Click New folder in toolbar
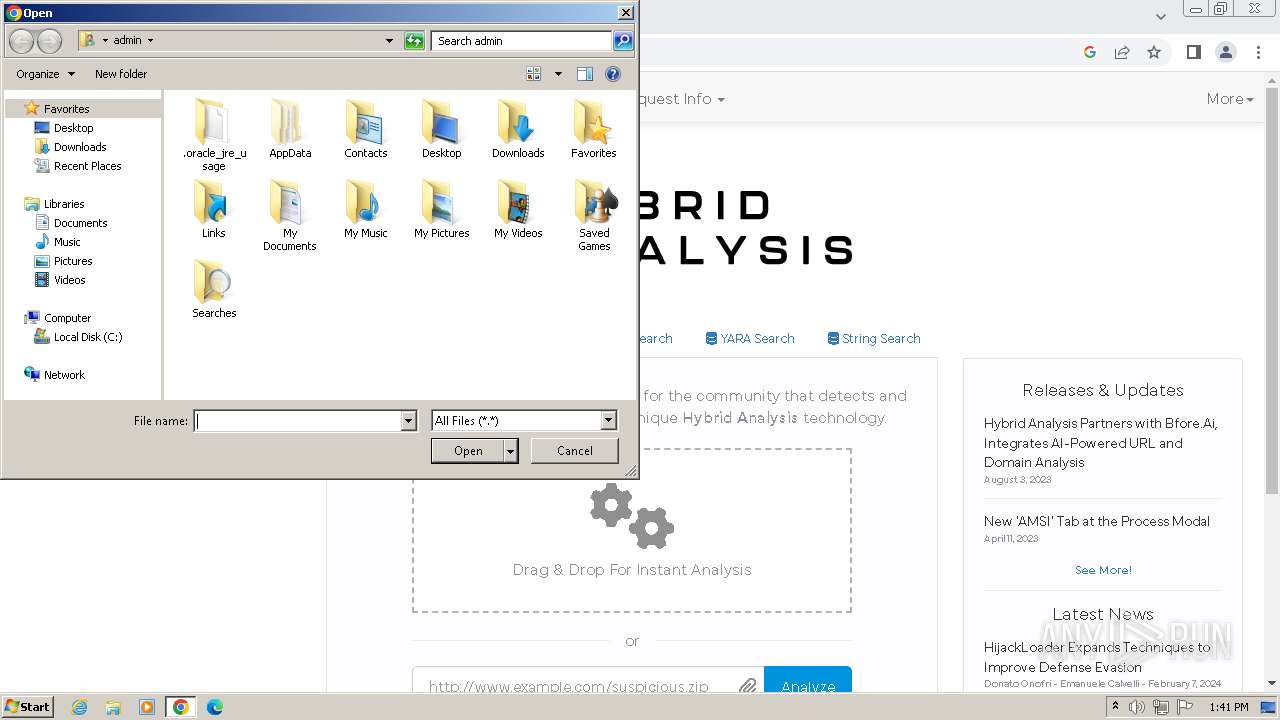Image resolution: width=1280 pixels, height=720 pixels. pyautogui.click(x=121, y=74)
